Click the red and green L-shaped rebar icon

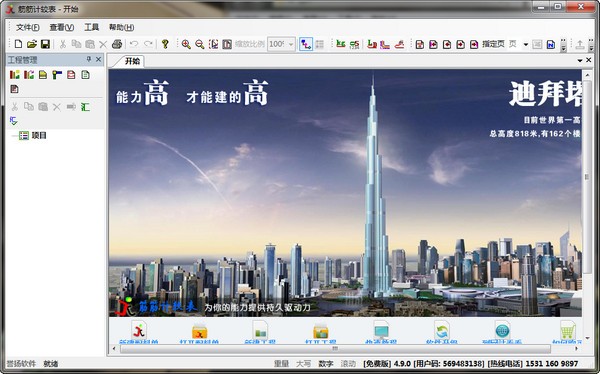(x=371, y=44)
